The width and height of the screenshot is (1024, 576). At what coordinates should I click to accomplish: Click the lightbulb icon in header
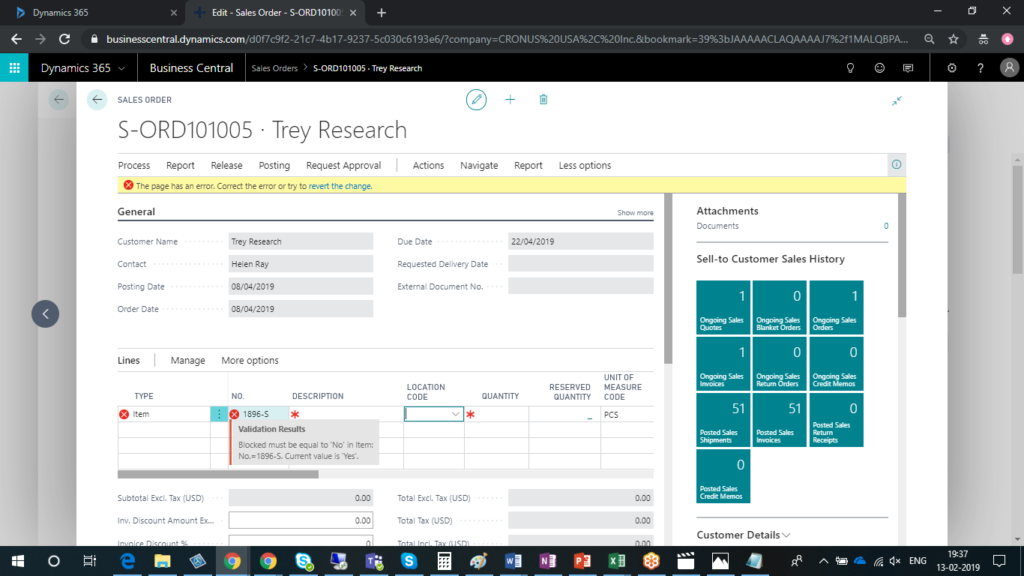tap(851, 68)
